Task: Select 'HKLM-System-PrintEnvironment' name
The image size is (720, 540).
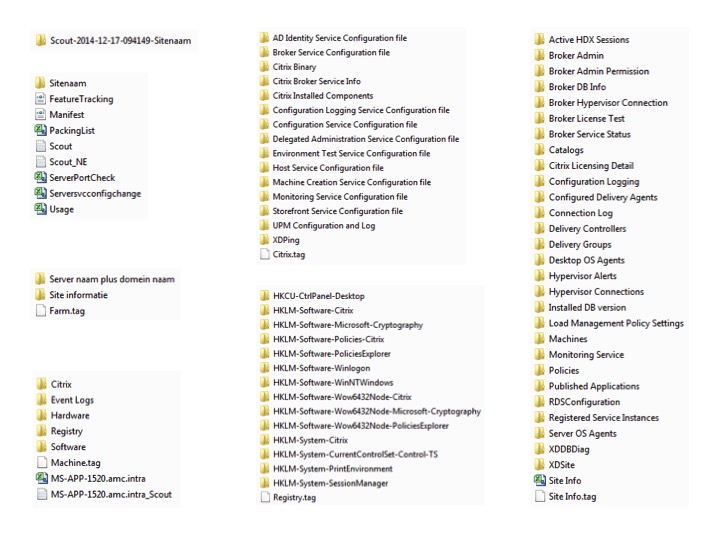Action: 333,469
